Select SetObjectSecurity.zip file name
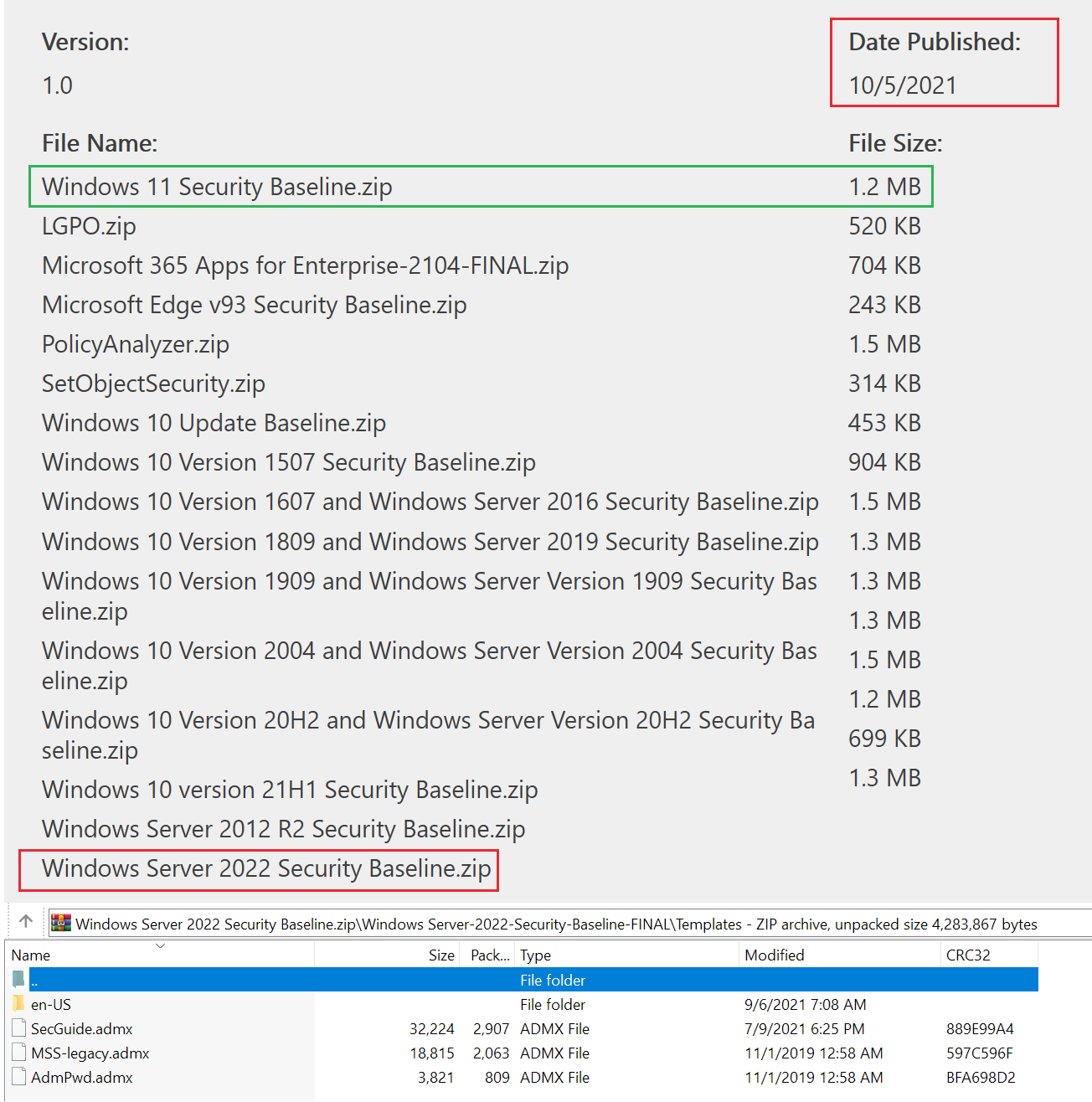This screenshot has width=1092, height=1102. [x=153, y=384]
